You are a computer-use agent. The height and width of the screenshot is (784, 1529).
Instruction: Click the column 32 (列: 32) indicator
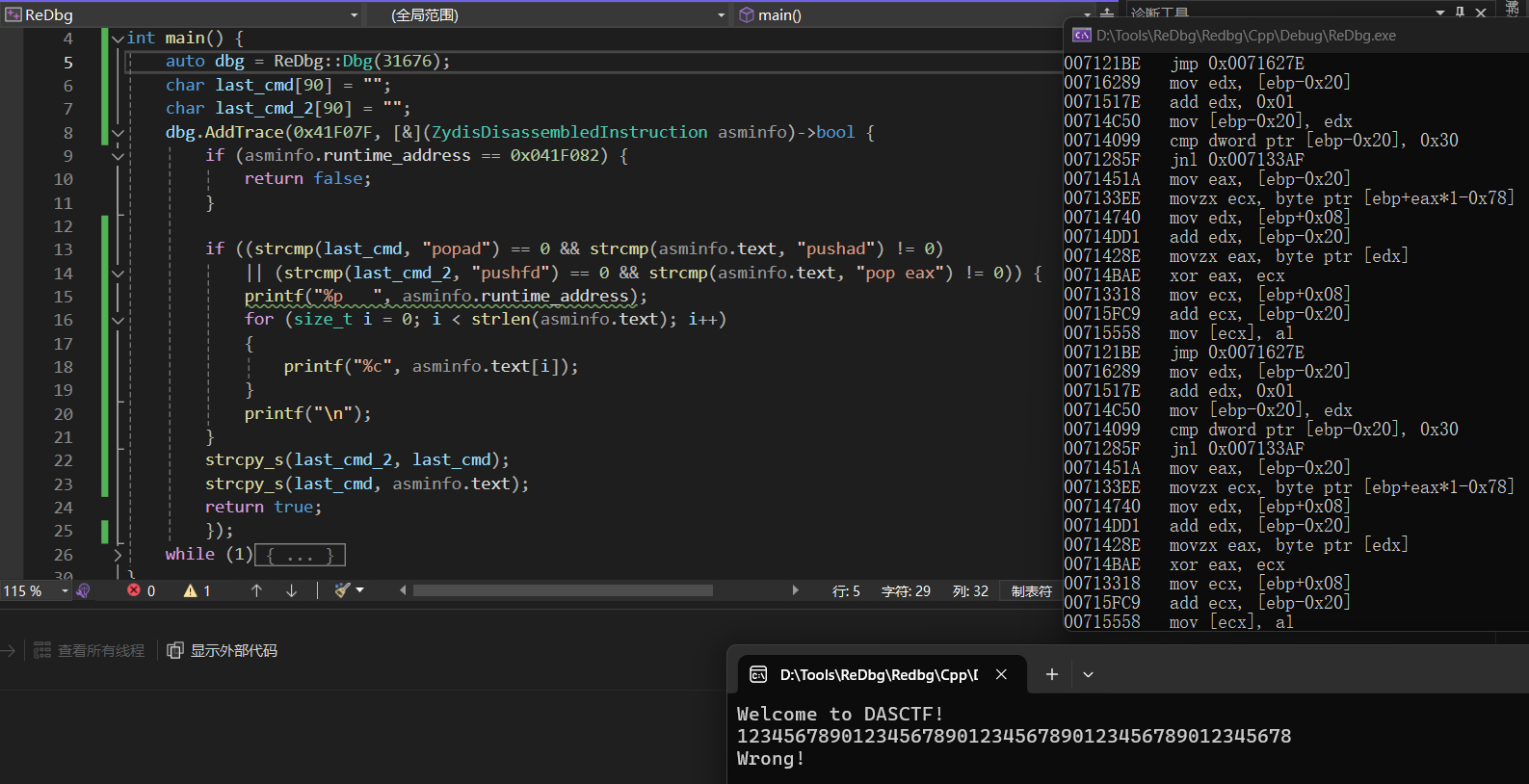pyautogui.click(x=970, y=591)
